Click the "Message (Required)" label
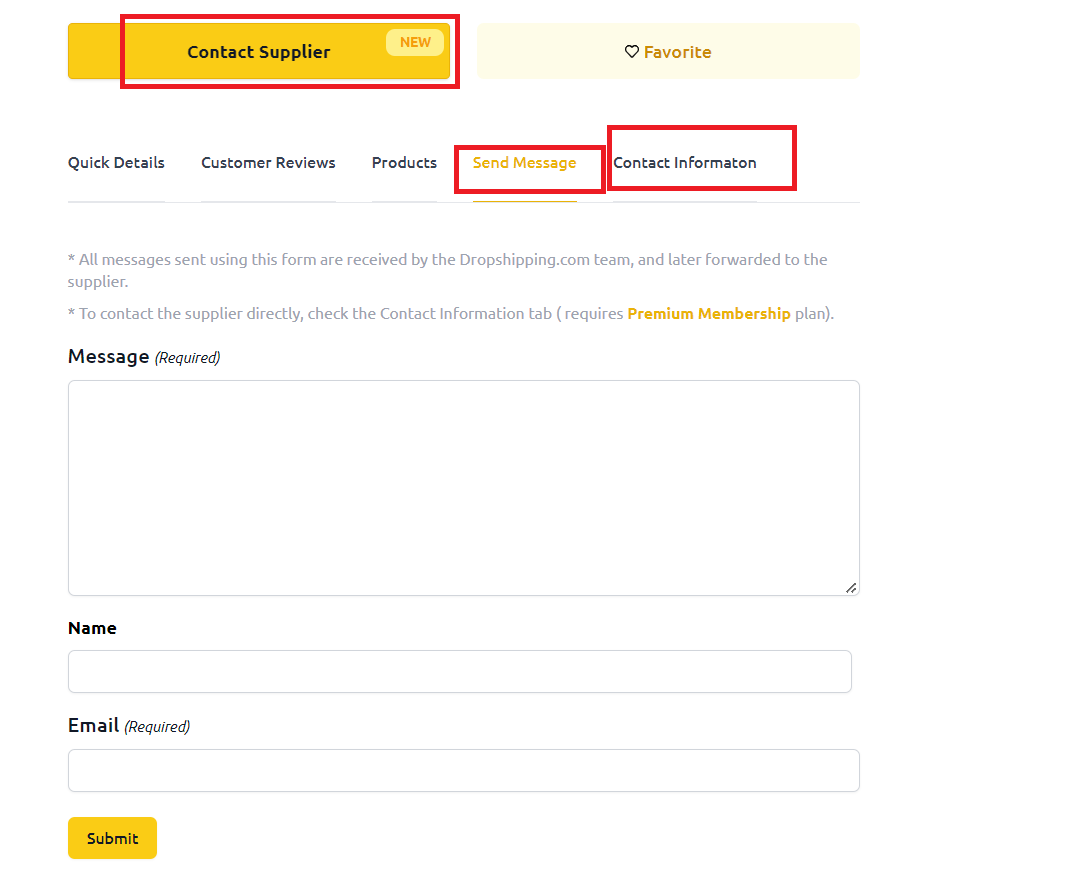Screen dimensions: 1066x878 144,356
